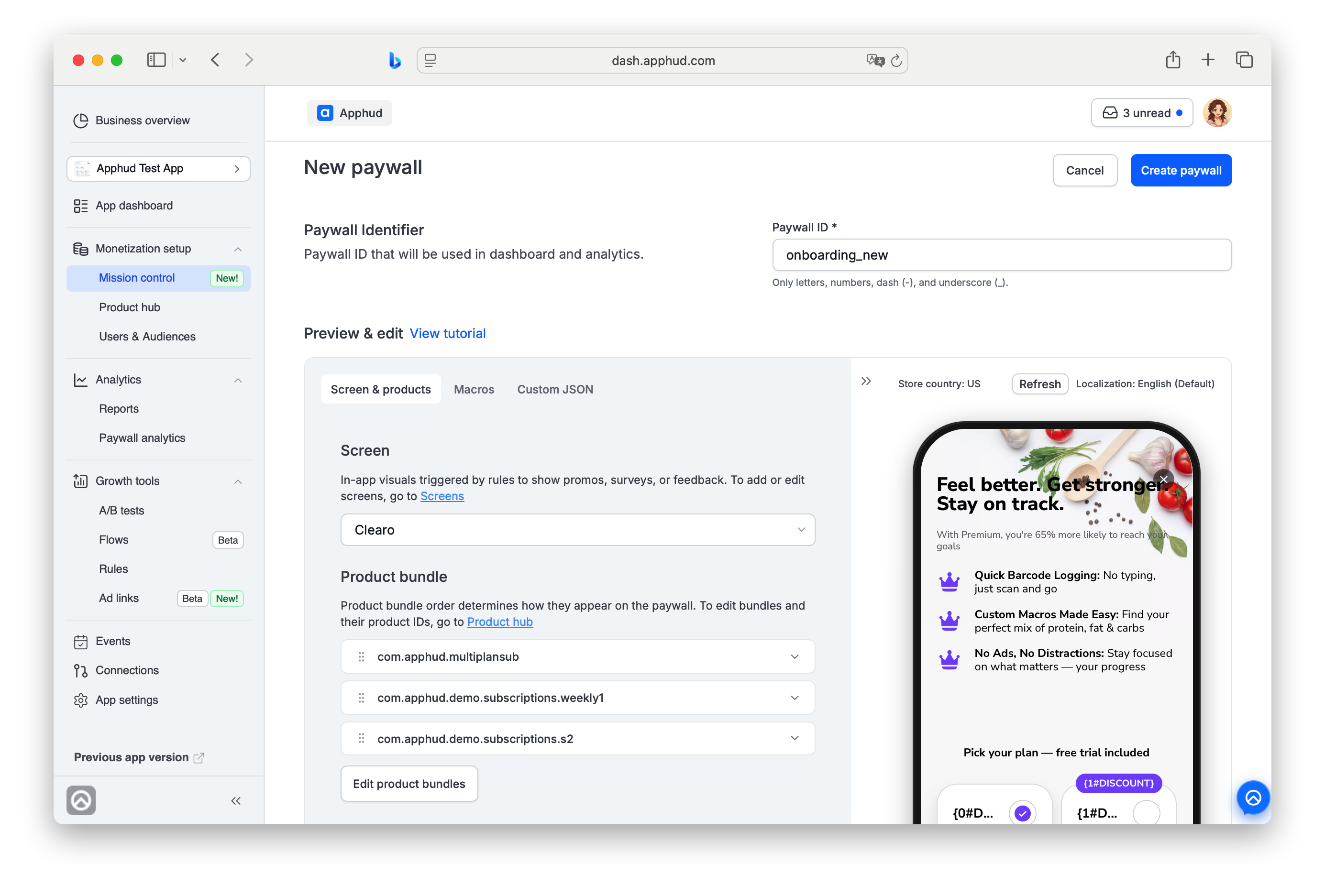The image size is (1325, 896).
Task: Open the Events calendar icon
Action: tap(80, 641)
